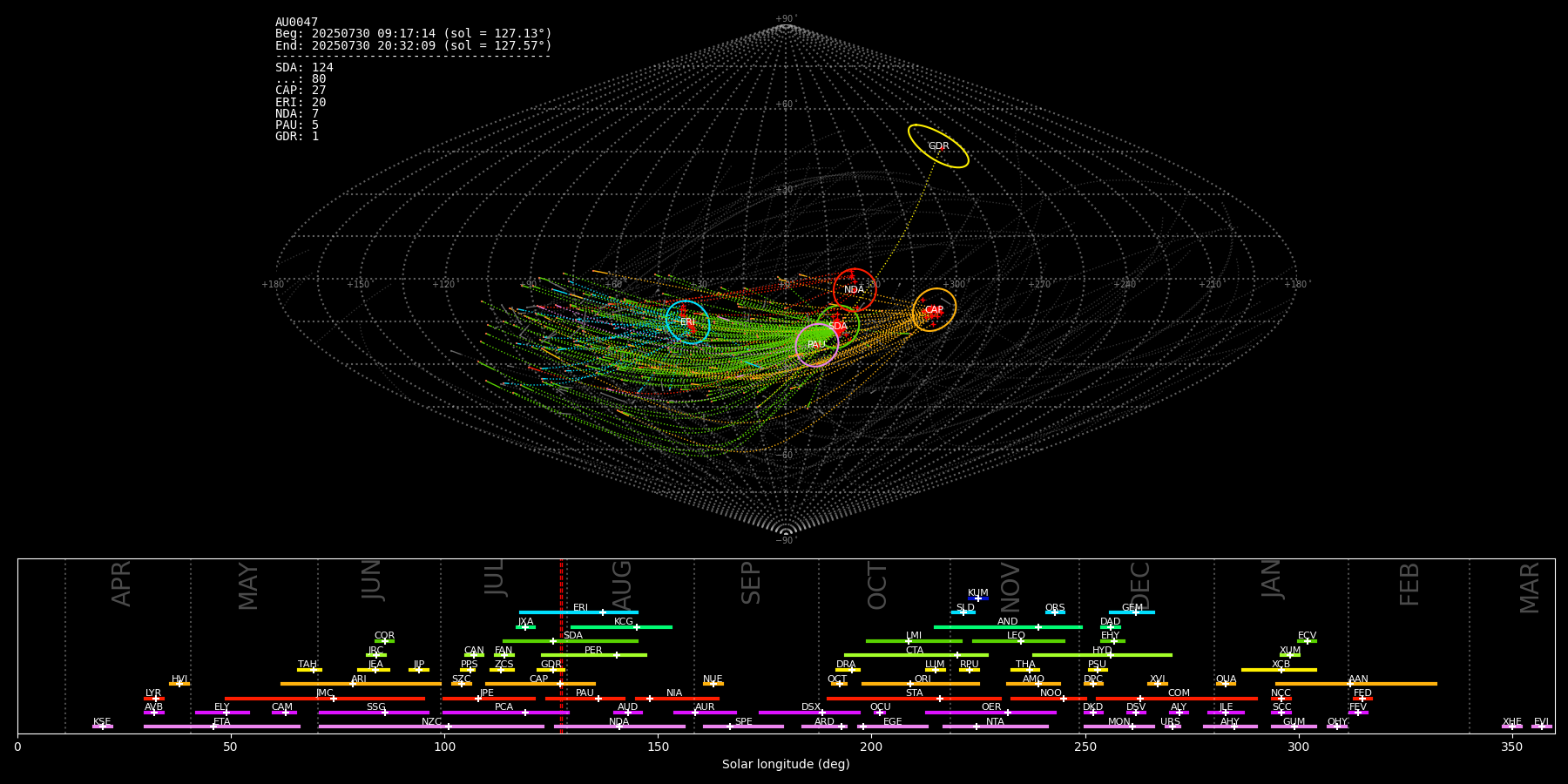Click the APR month label
The width and height of the screenshot is (1568, 784).
(x=122, y=584)
